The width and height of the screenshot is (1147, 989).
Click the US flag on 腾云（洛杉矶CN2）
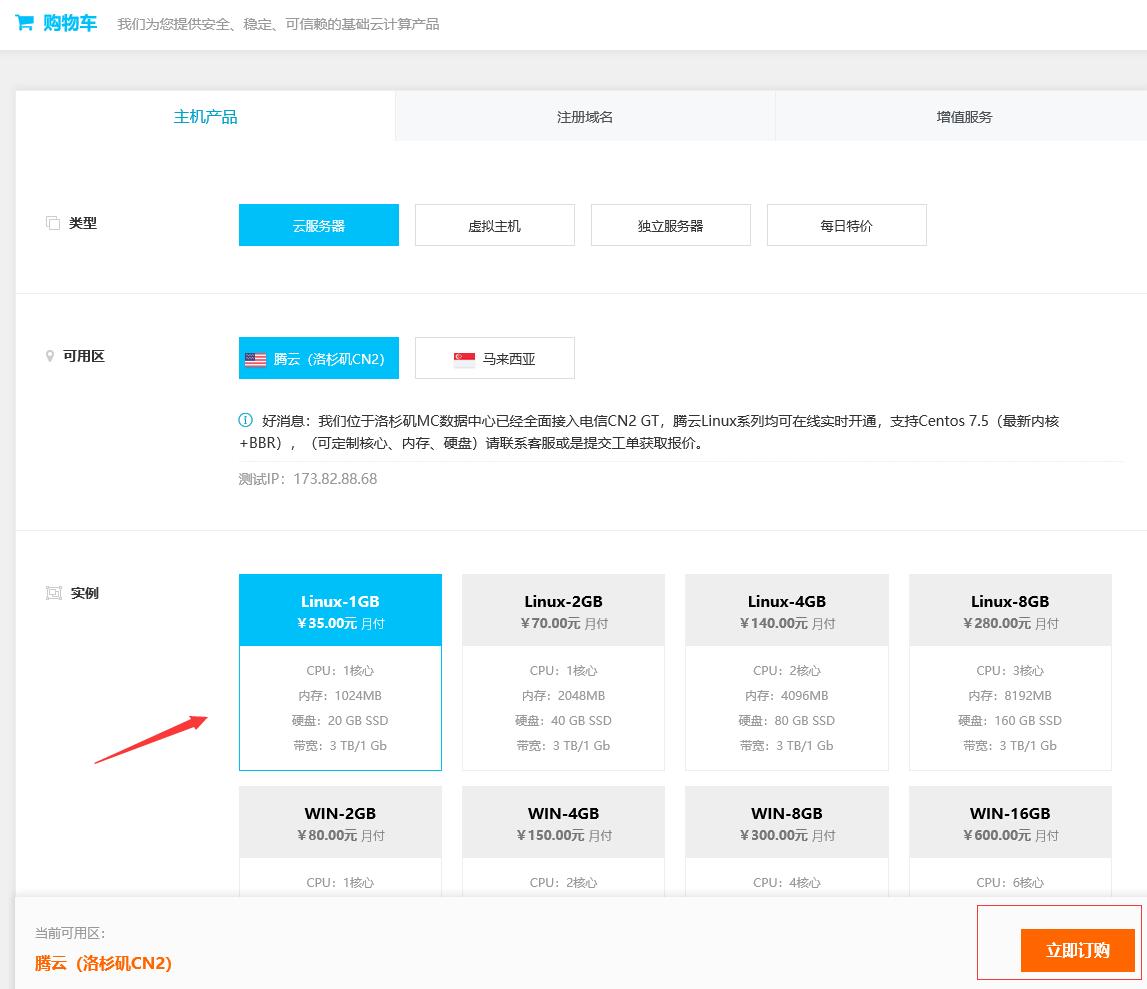point(257,358)
